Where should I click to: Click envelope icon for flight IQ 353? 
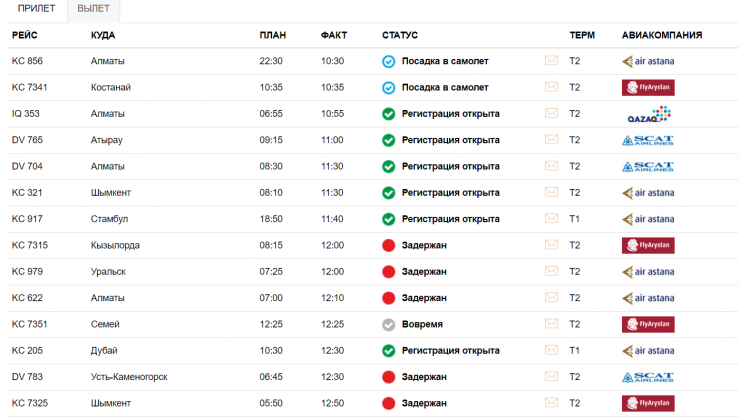click(x=551, y=114)
